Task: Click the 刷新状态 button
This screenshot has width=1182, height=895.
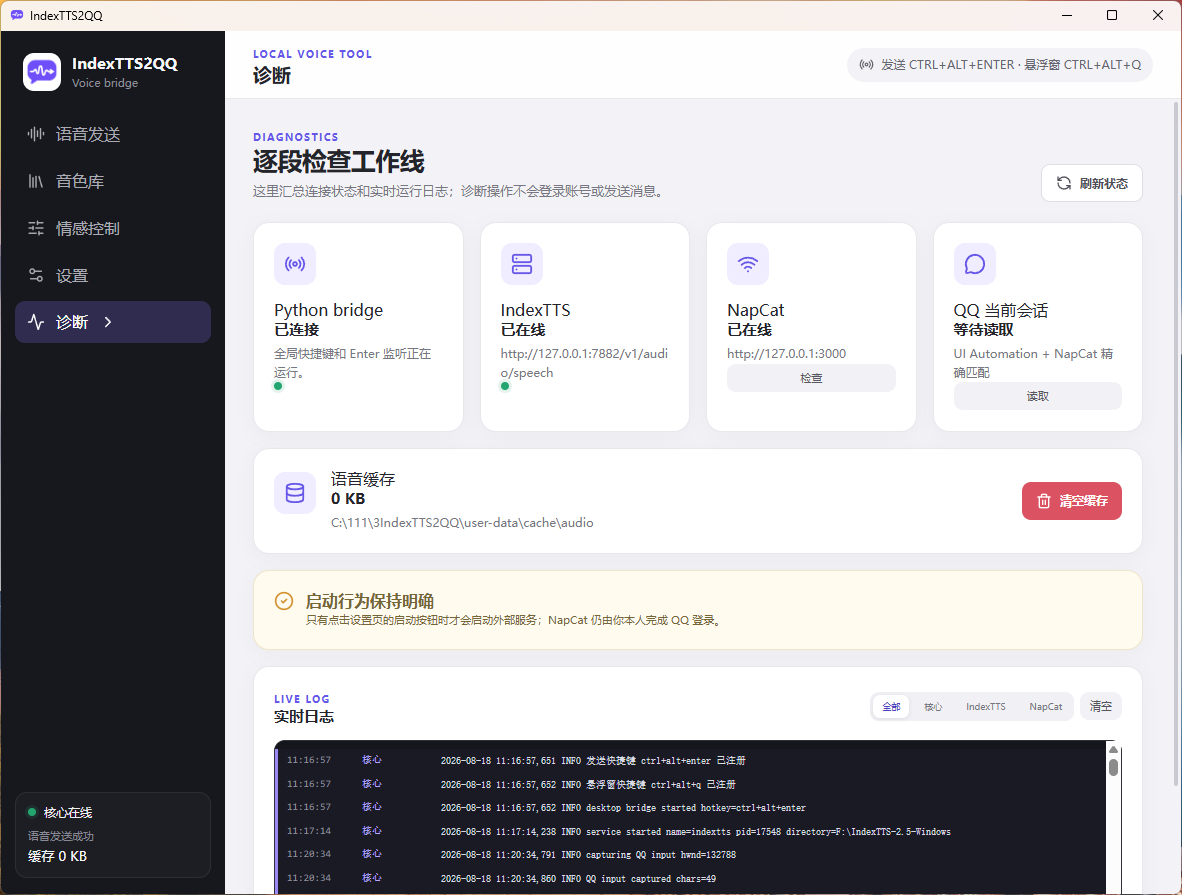Action: (x=1092, y=183)
